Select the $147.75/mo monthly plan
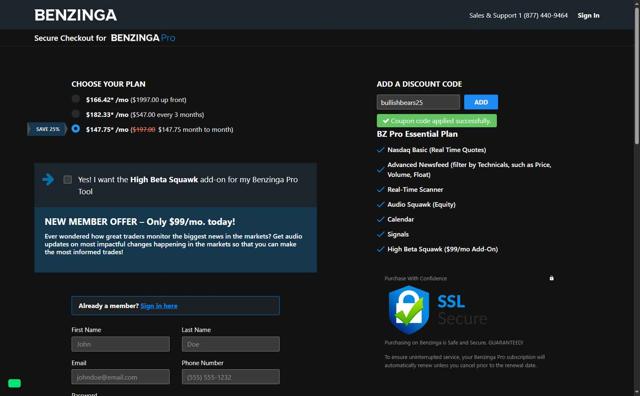The height and width of the screenshot is (396, 640). 76,129
